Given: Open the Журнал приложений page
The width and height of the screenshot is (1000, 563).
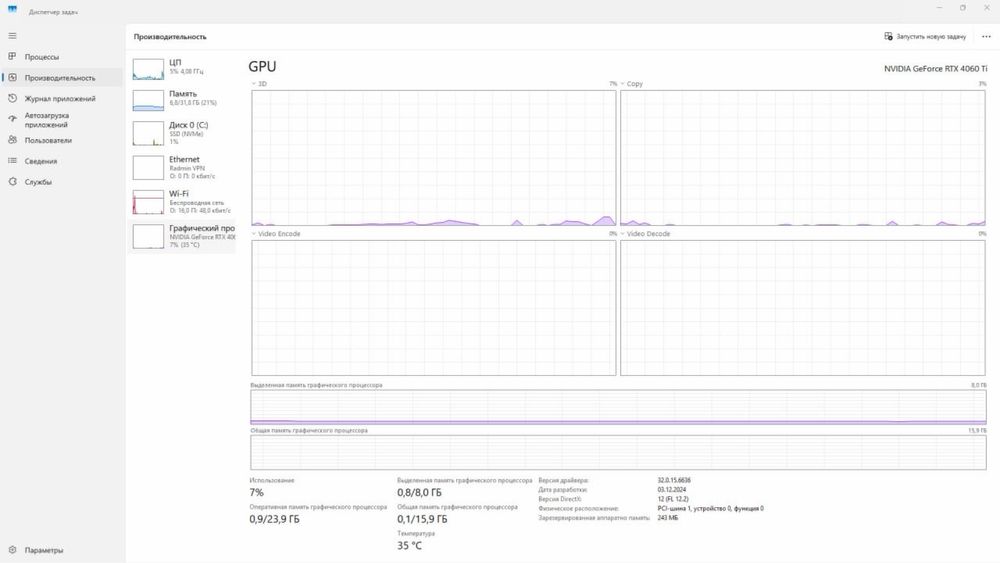Looking at the screenshot, I should click(x=61, y=98).
